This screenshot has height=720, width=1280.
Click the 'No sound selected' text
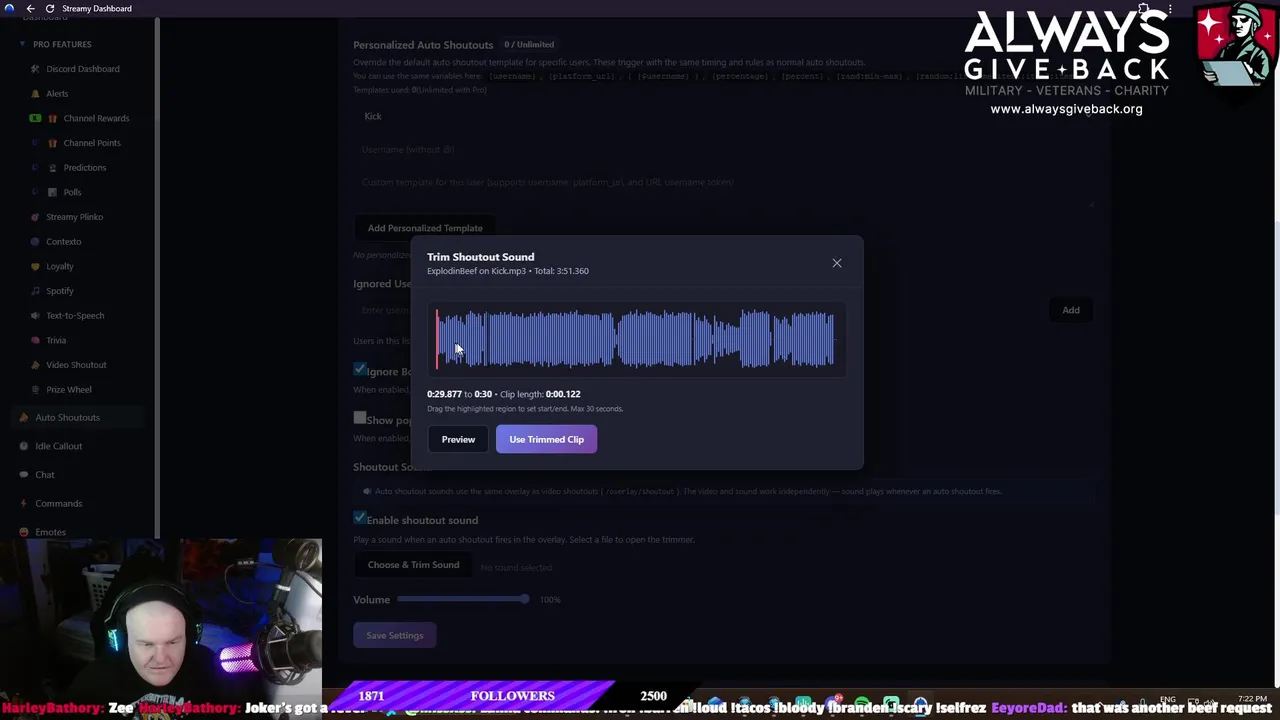click(x=516, y=567)
